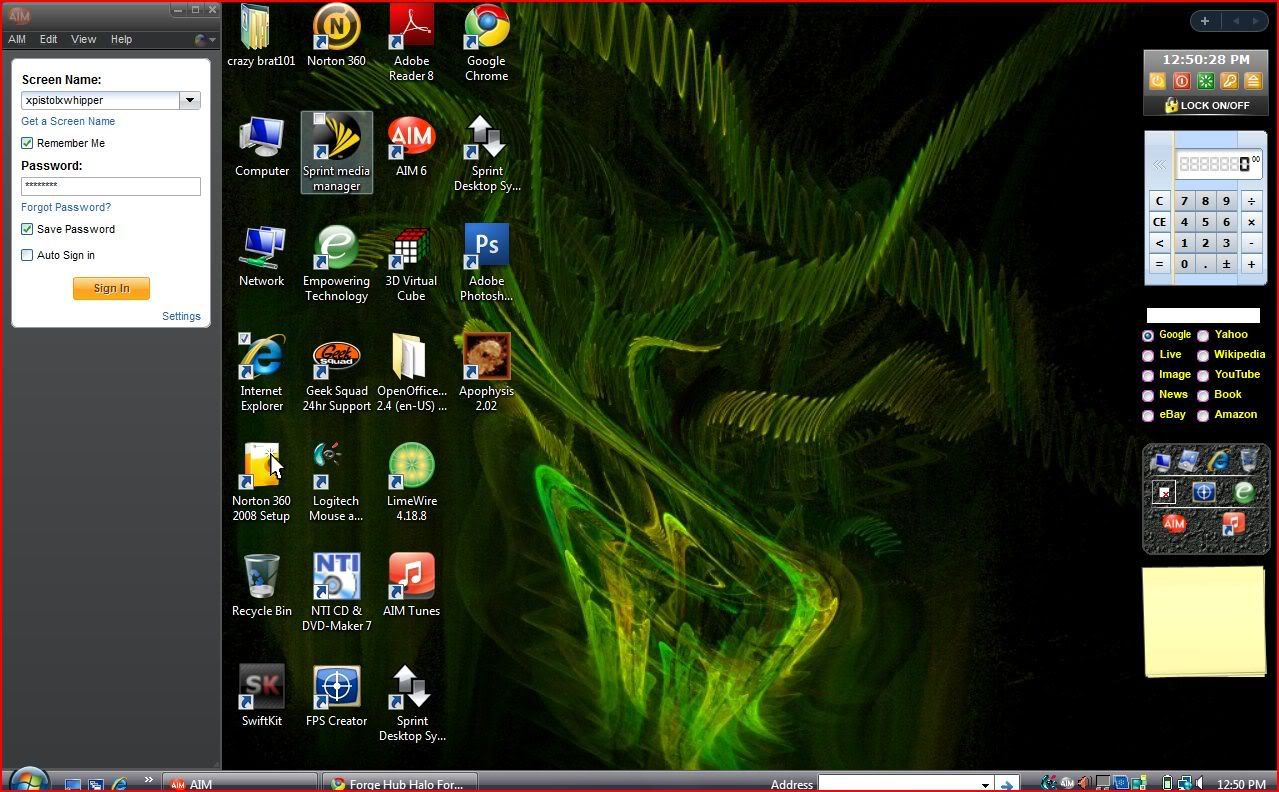Click AIM icon in launcher gadget

[1174, 523]
